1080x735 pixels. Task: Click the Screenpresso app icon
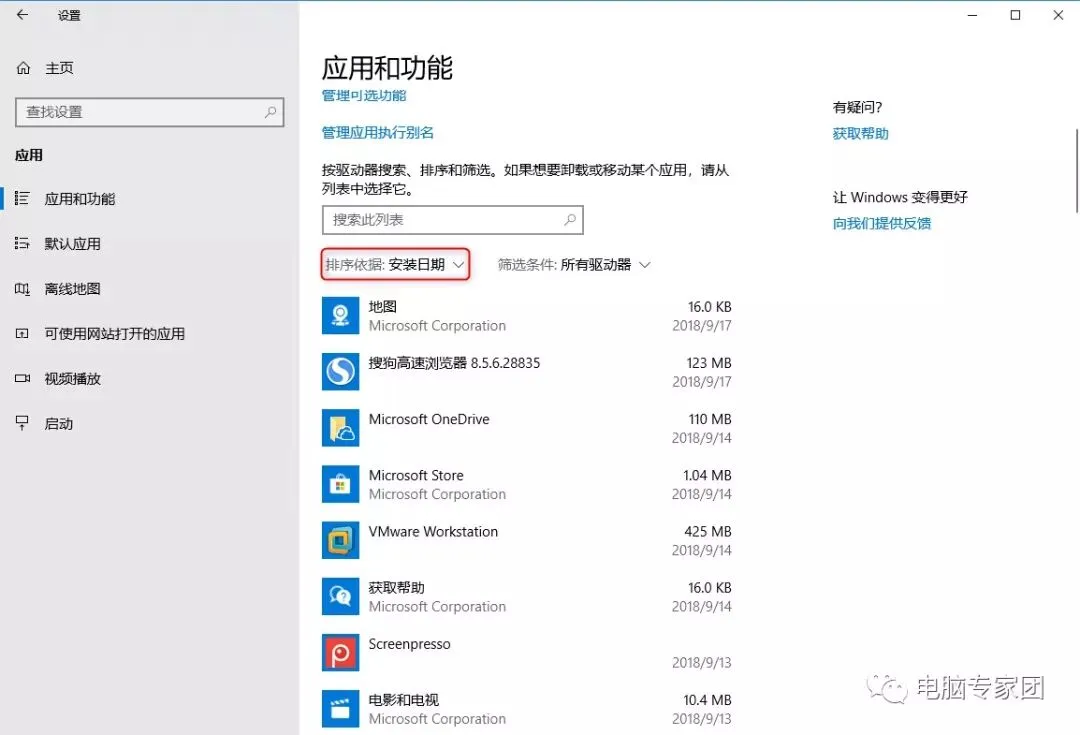(340, 652)
